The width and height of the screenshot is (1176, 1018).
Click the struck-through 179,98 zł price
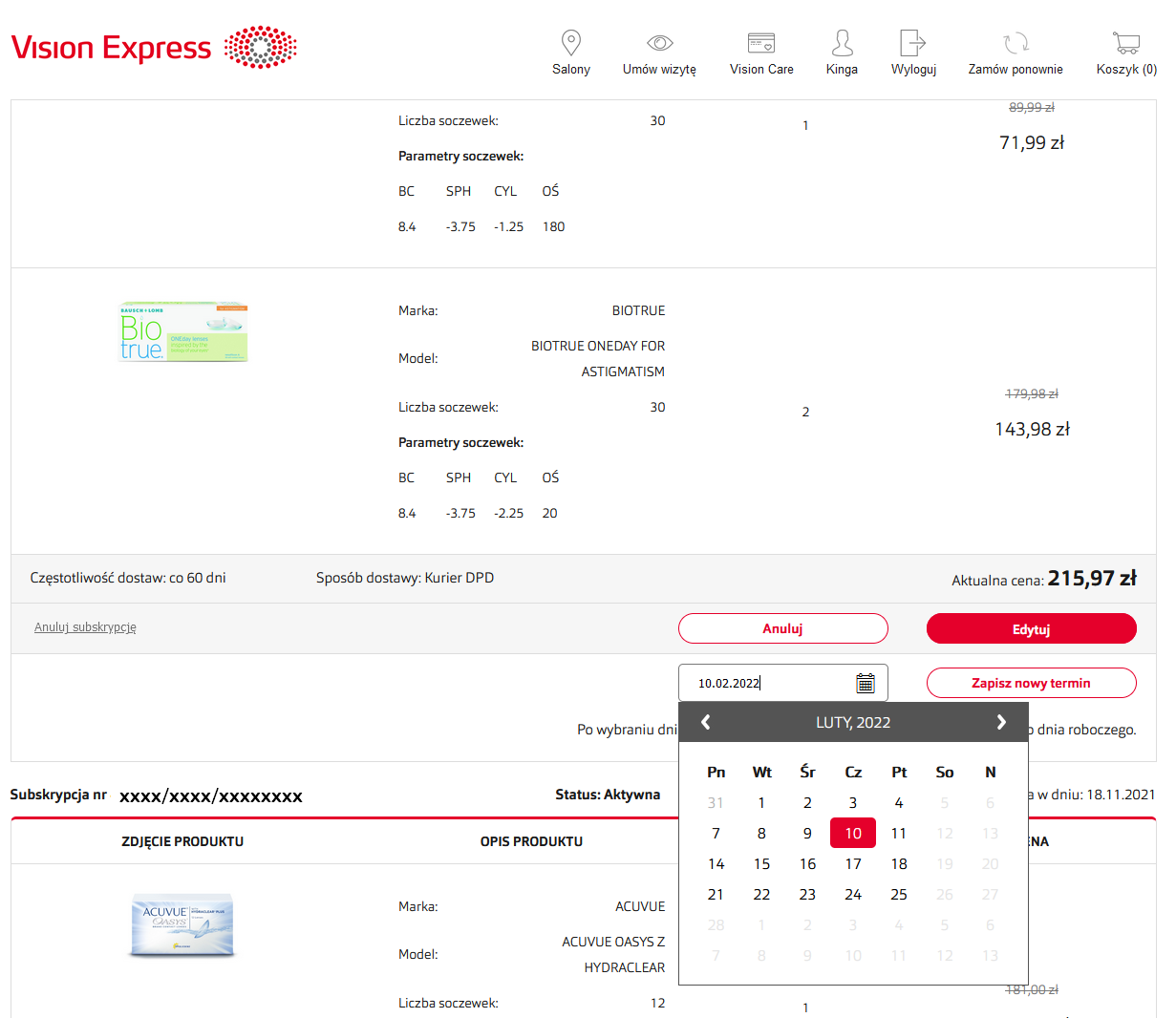[x=1032, y=393]
